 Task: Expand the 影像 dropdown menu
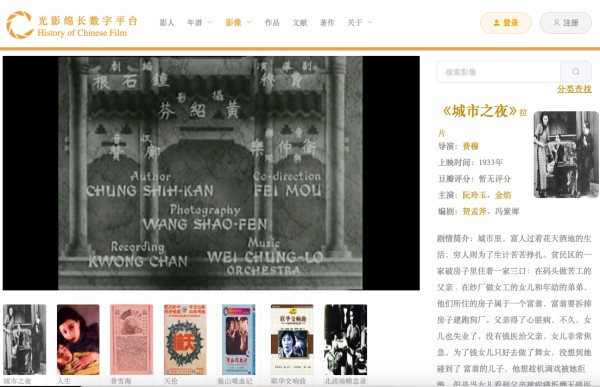[238, 23]
